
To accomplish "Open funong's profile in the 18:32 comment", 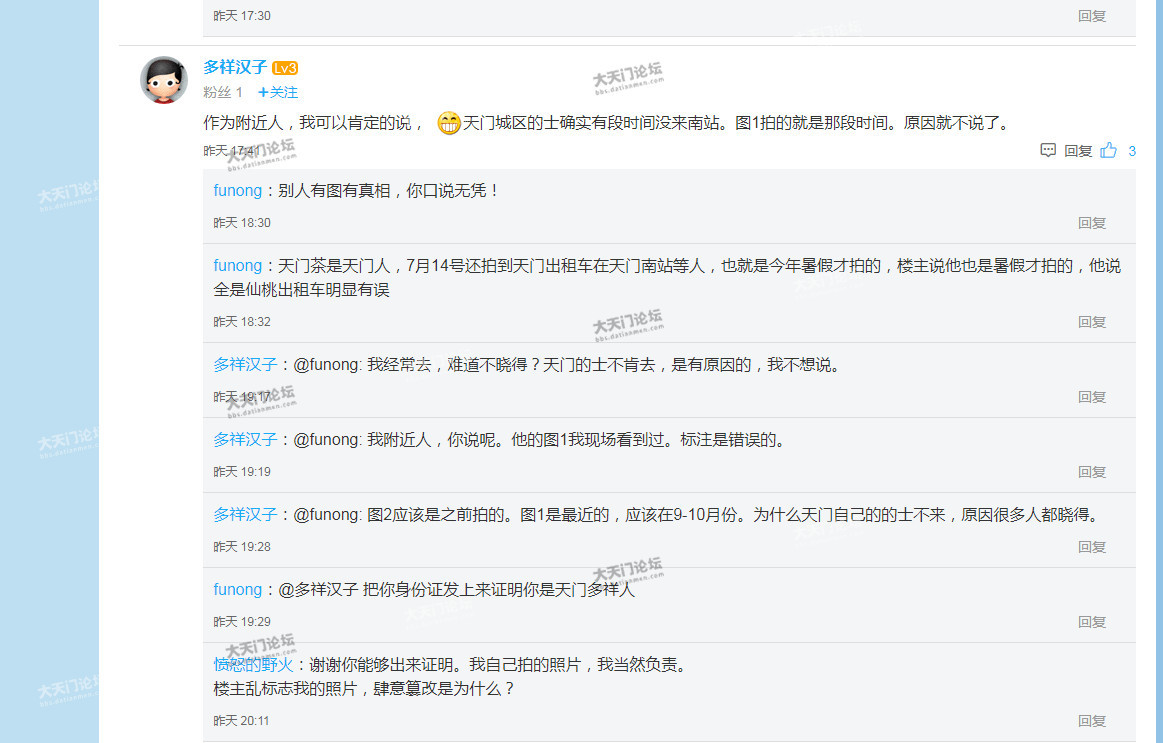I will (x=237, y=265).
